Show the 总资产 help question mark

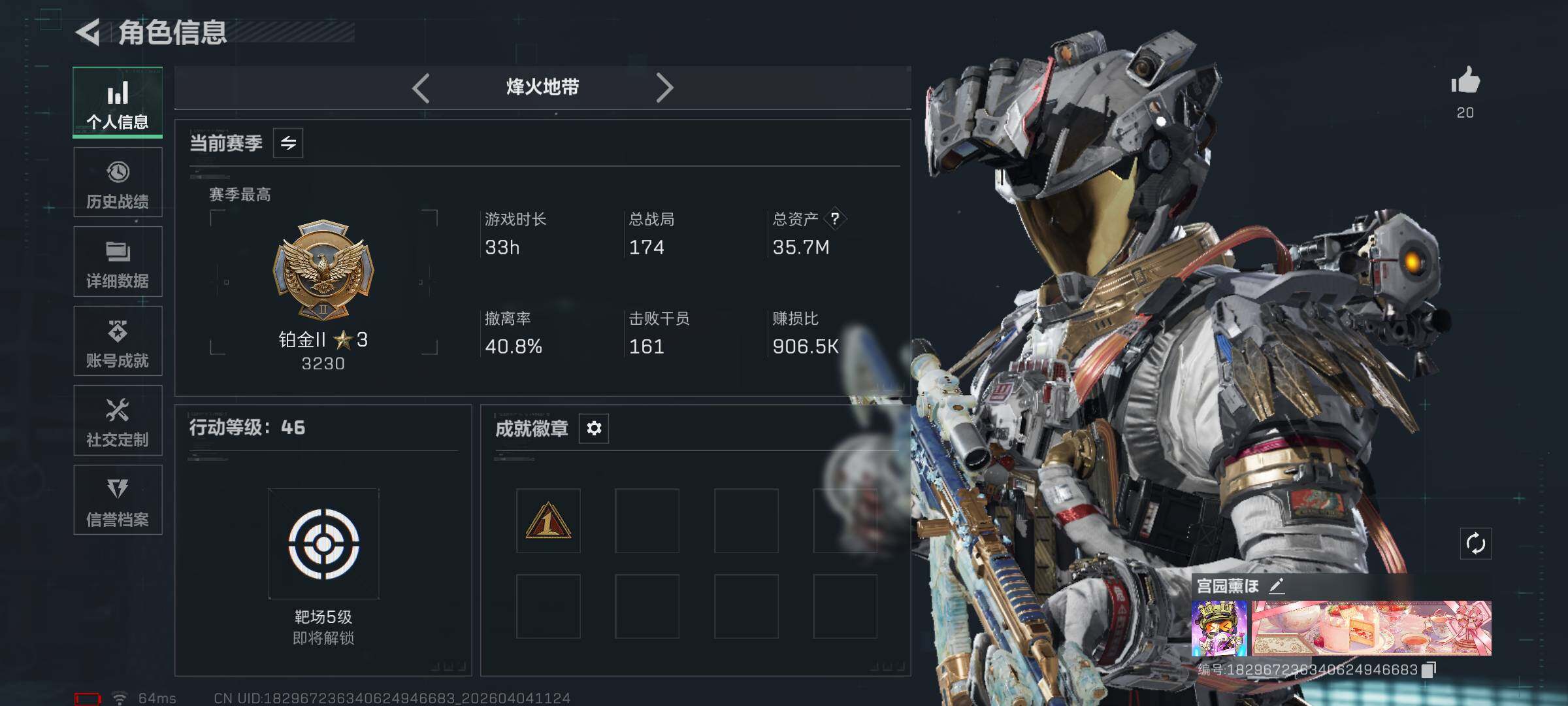coord(835,219)
